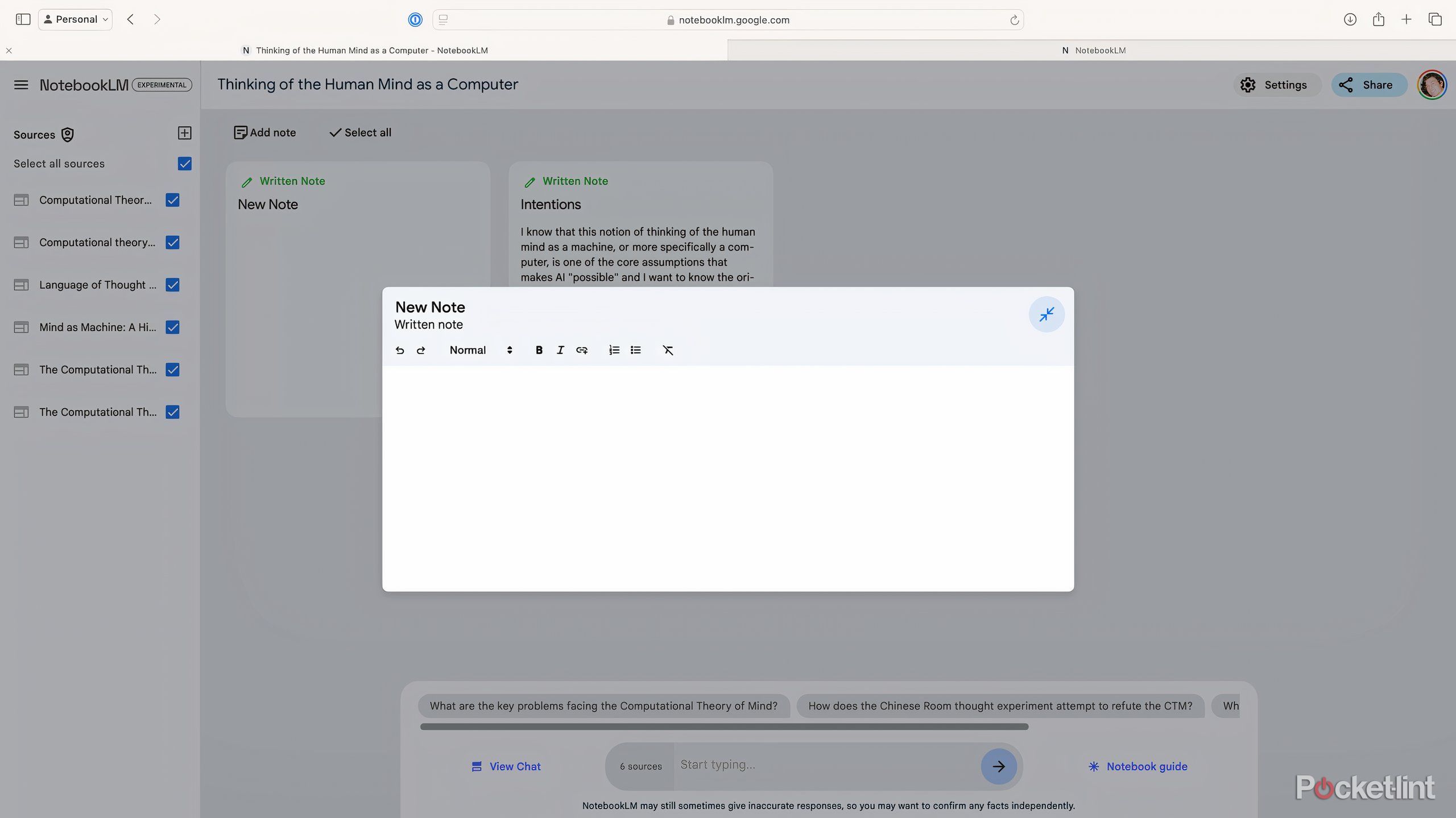The height and width of the screenshot is (818, 1456).
Task: Apply italic formatting in the note editor
Action: (x=560, y=350)
